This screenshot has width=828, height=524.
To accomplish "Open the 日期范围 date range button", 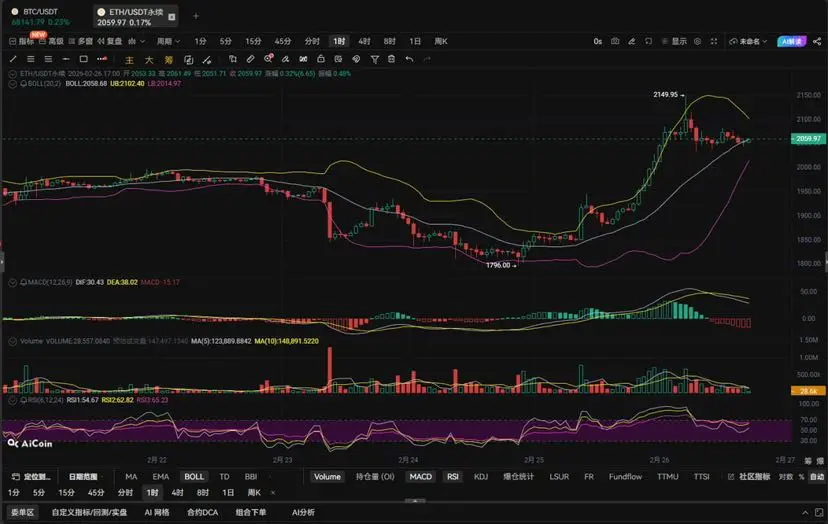I will [x=83, y=476].
